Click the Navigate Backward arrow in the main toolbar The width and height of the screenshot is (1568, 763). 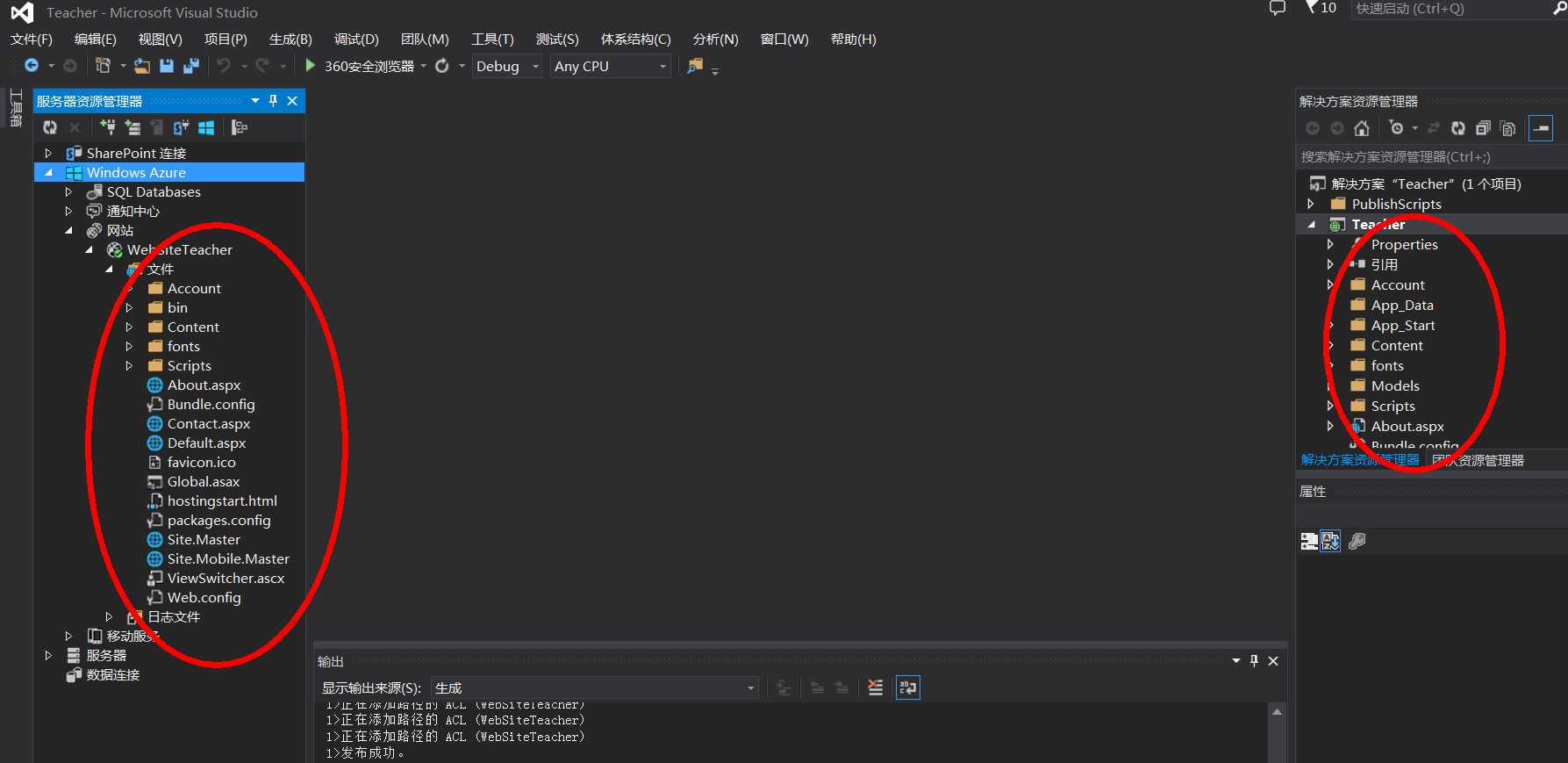[32, 66]
